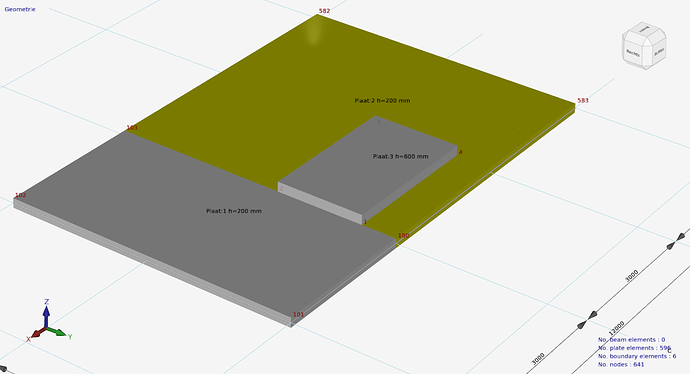Viewport: 690px width, 374px height.
Task: Click node 103 on the left edge
Action: click(132, 128)
